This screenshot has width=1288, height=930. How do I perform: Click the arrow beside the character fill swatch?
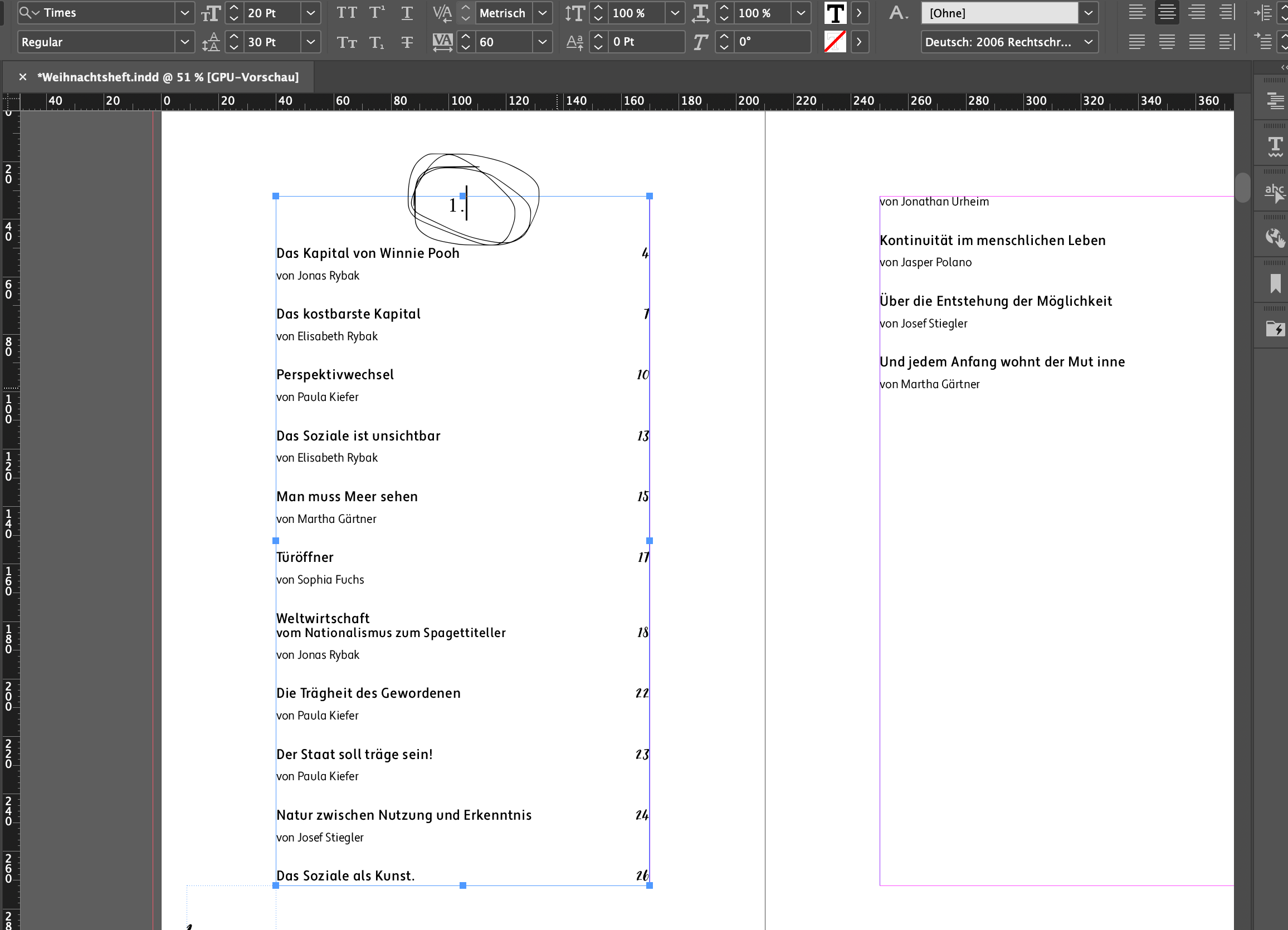[859, 12]
